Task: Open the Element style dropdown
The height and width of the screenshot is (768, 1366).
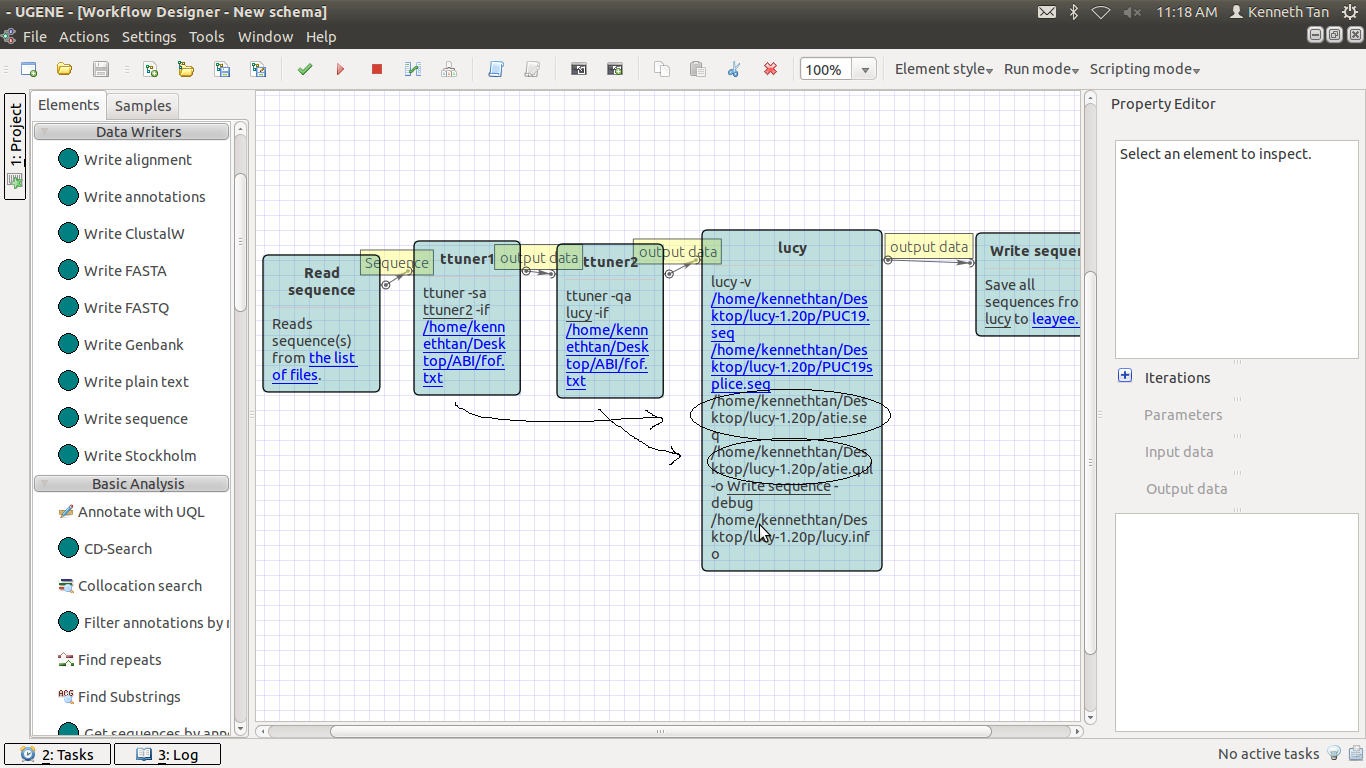Action: (x=943, y=69)
